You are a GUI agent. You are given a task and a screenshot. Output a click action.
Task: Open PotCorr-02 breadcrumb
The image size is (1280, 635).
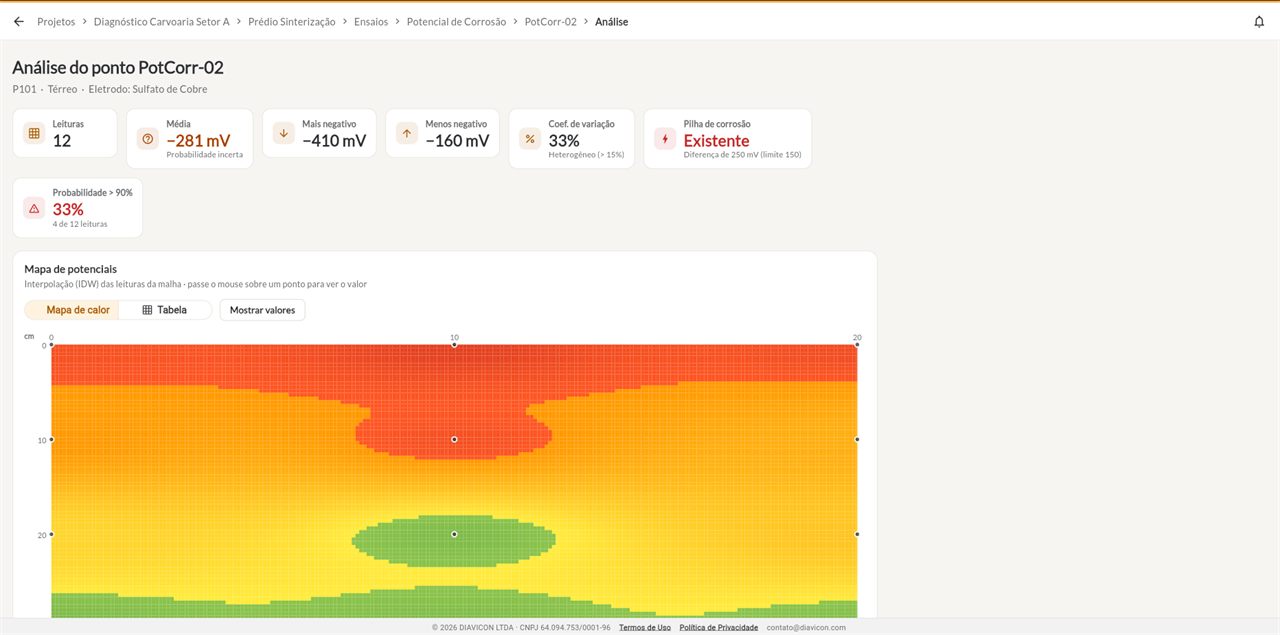(551, 21)
